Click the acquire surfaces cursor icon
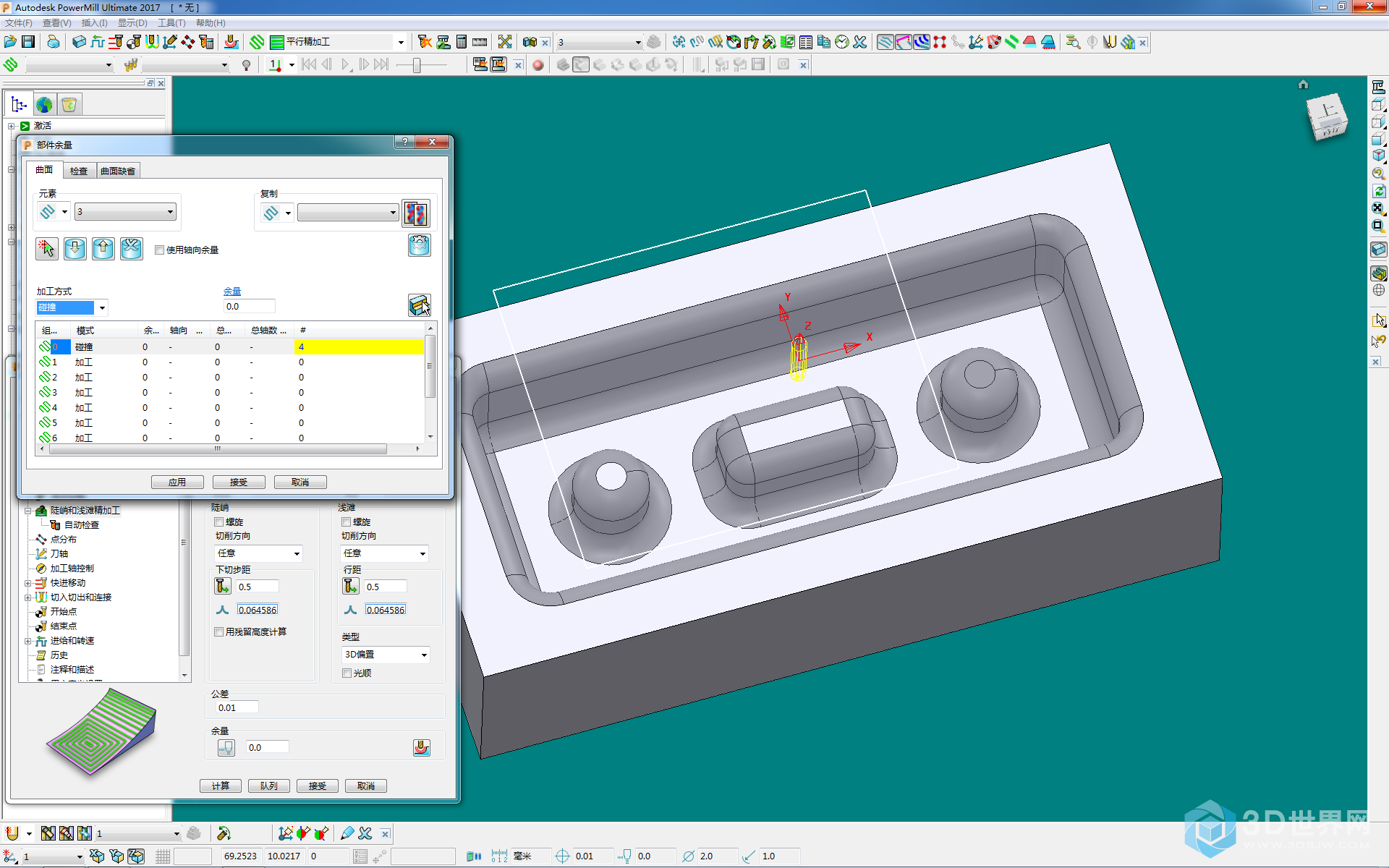1389x868 pixels. pyautogui.click(x=47, y=249)
